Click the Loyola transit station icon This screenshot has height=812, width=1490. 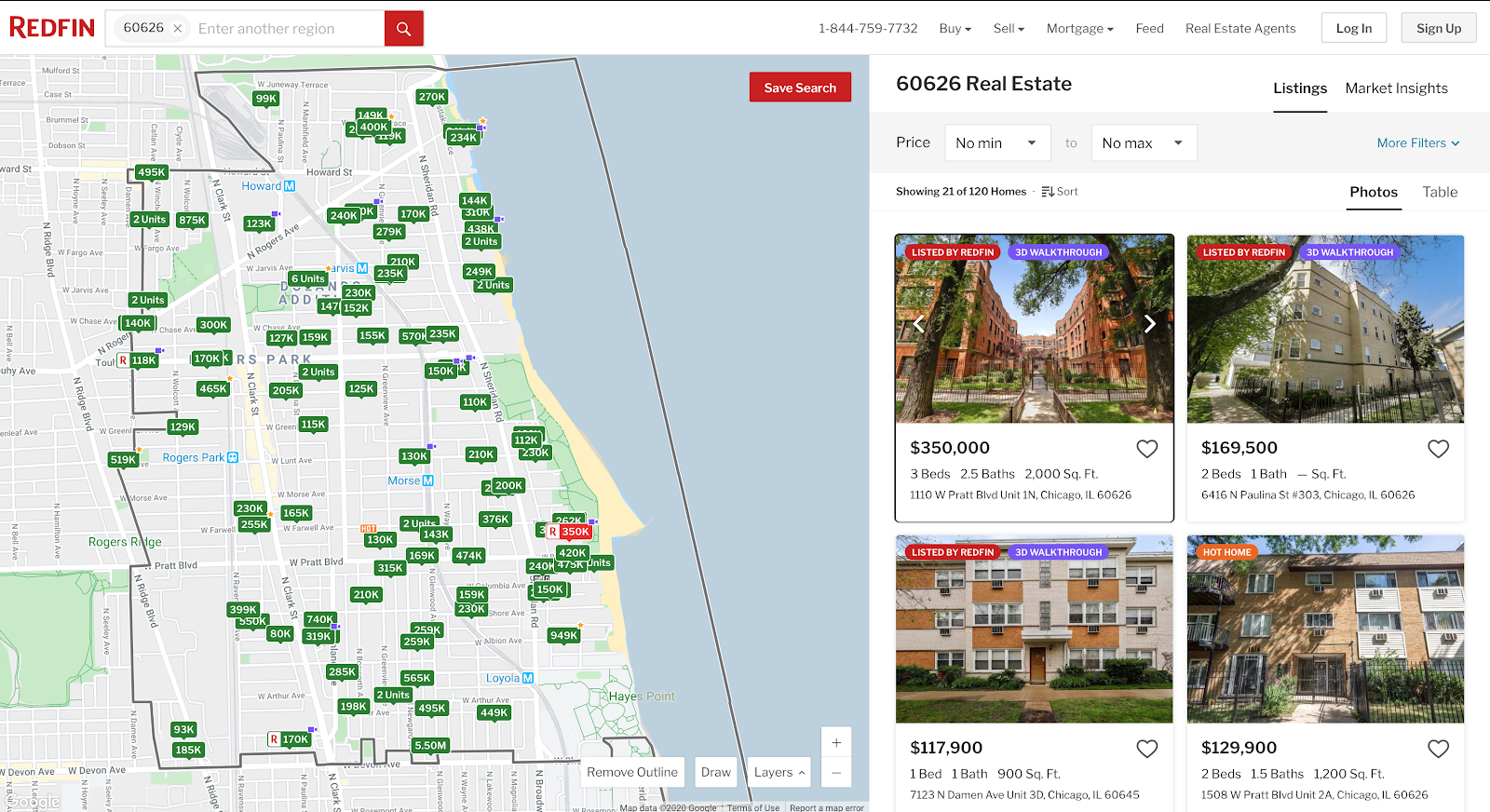(x=528, y=678)
